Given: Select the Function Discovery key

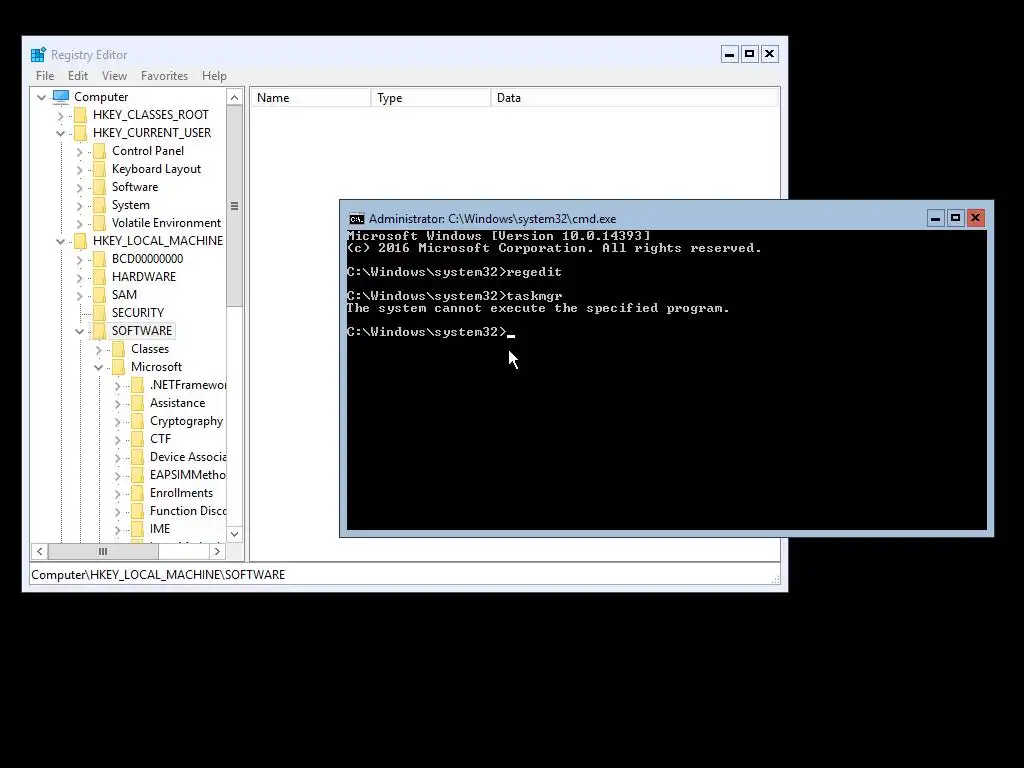Looking at the screenshot, I should 188,511.
